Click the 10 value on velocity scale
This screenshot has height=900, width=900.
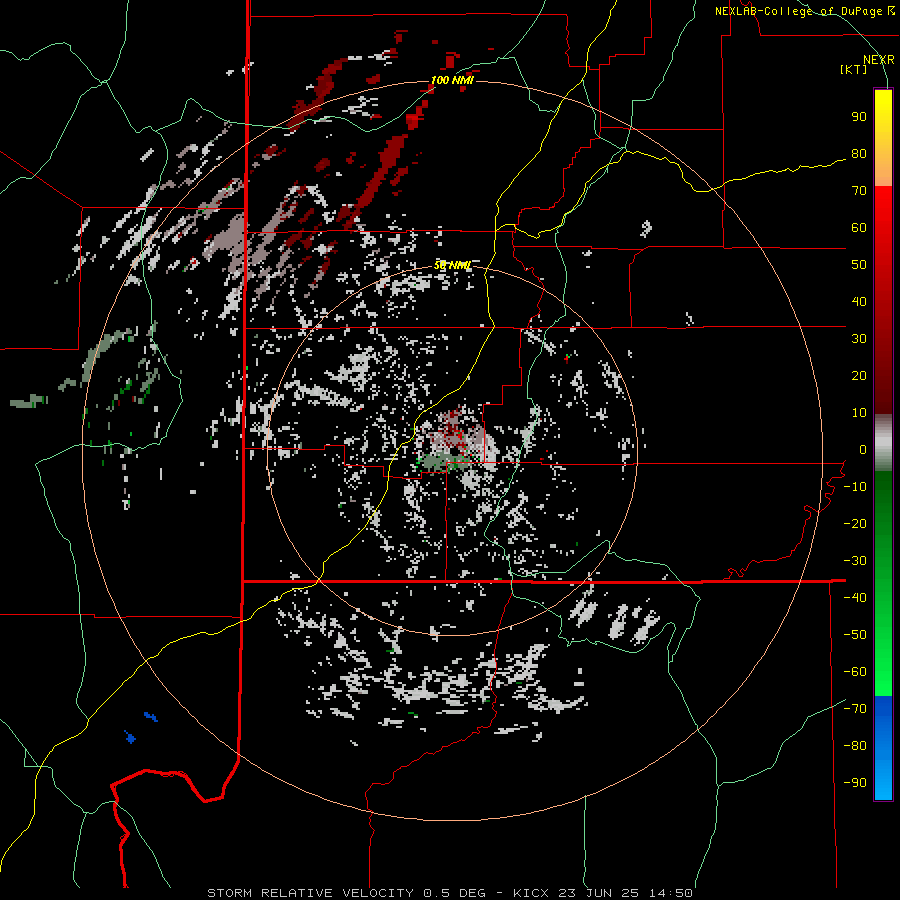coord(859,413)
